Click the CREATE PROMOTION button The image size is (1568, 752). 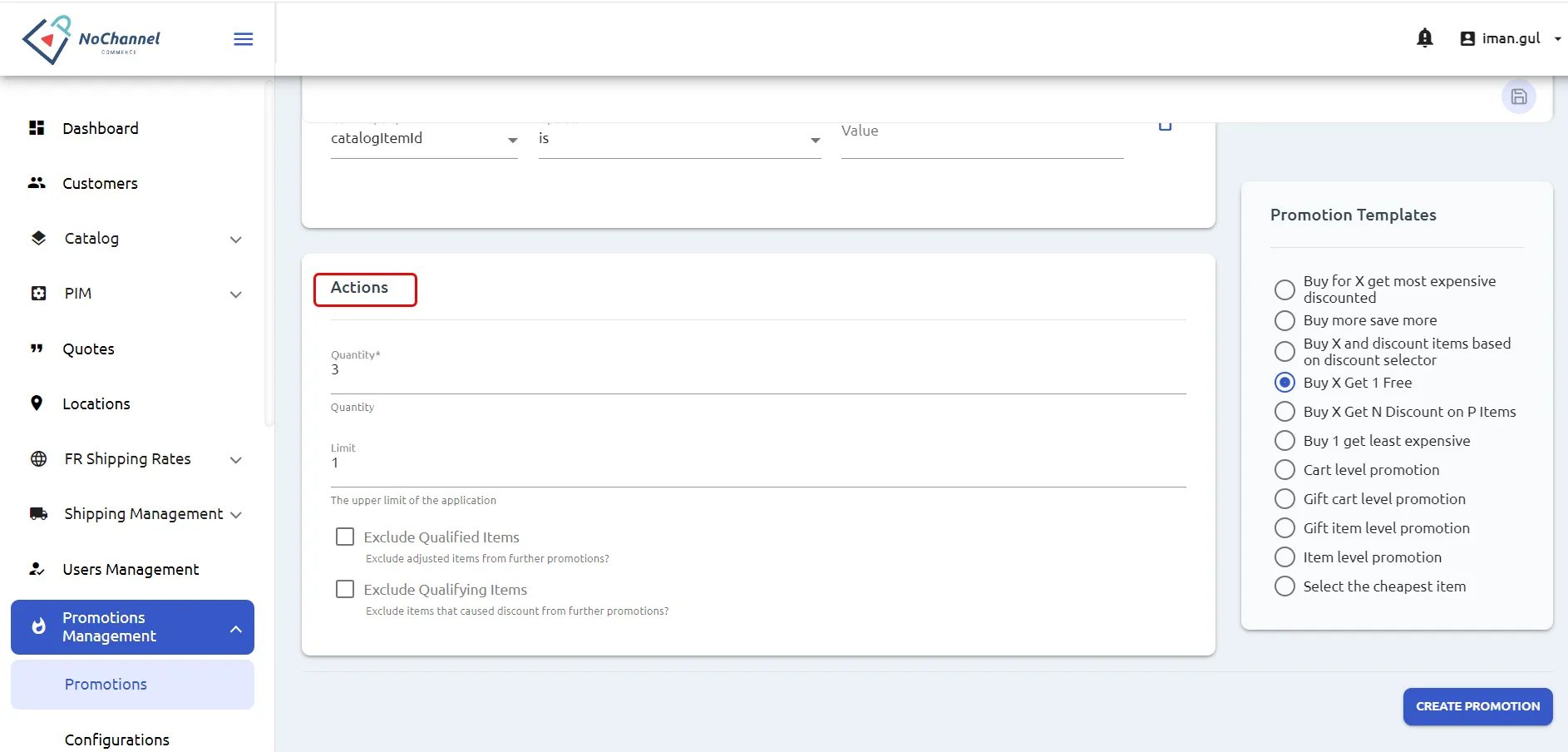click(x=1477, y=706)
